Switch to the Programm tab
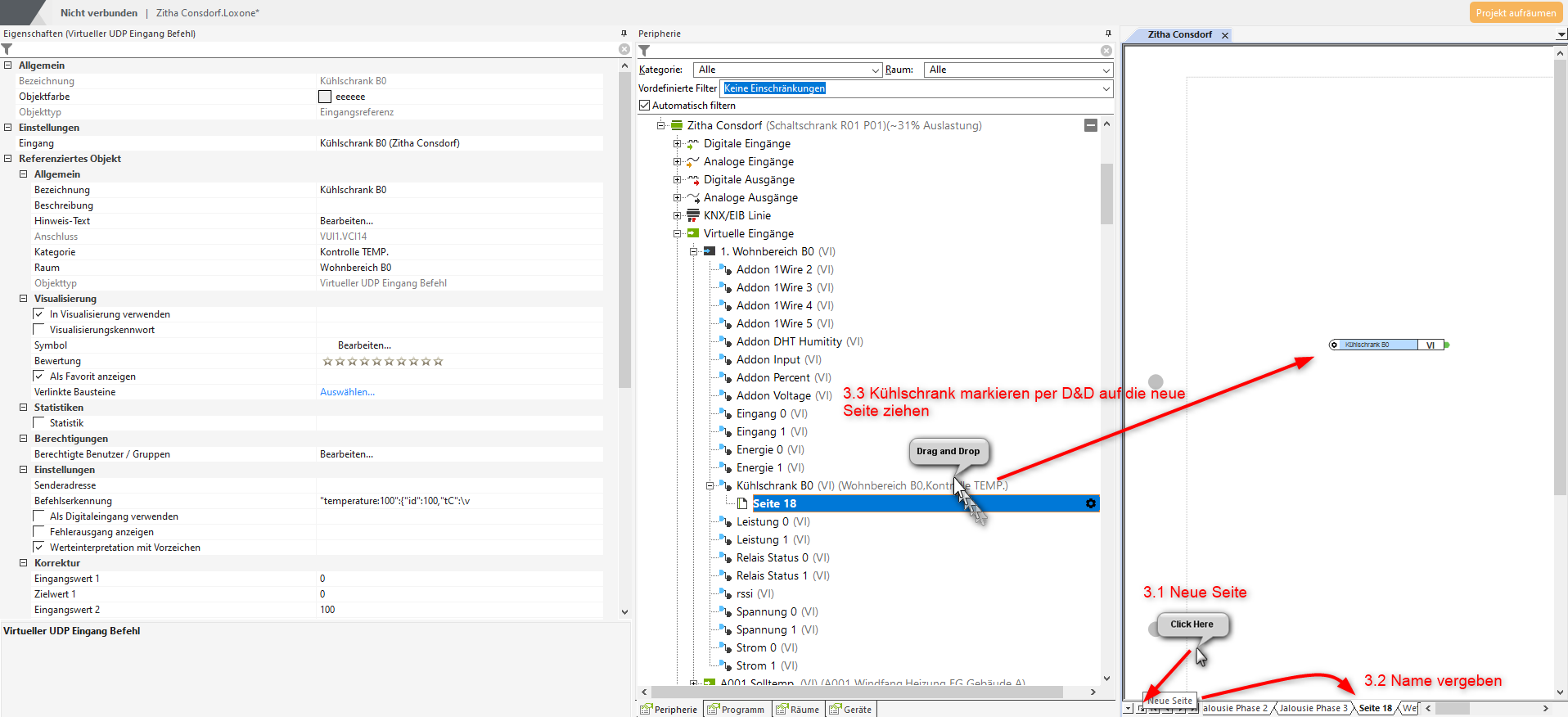 pyautogui.click(x=736, y=710)
